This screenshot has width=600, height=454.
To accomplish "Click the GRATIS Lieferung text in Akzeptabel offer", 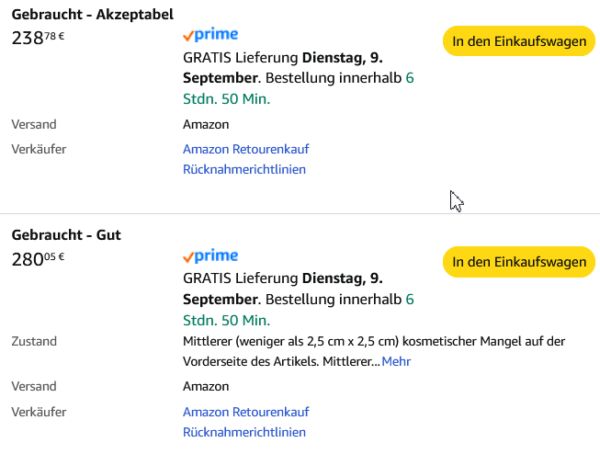I will (x=241, y=57).
